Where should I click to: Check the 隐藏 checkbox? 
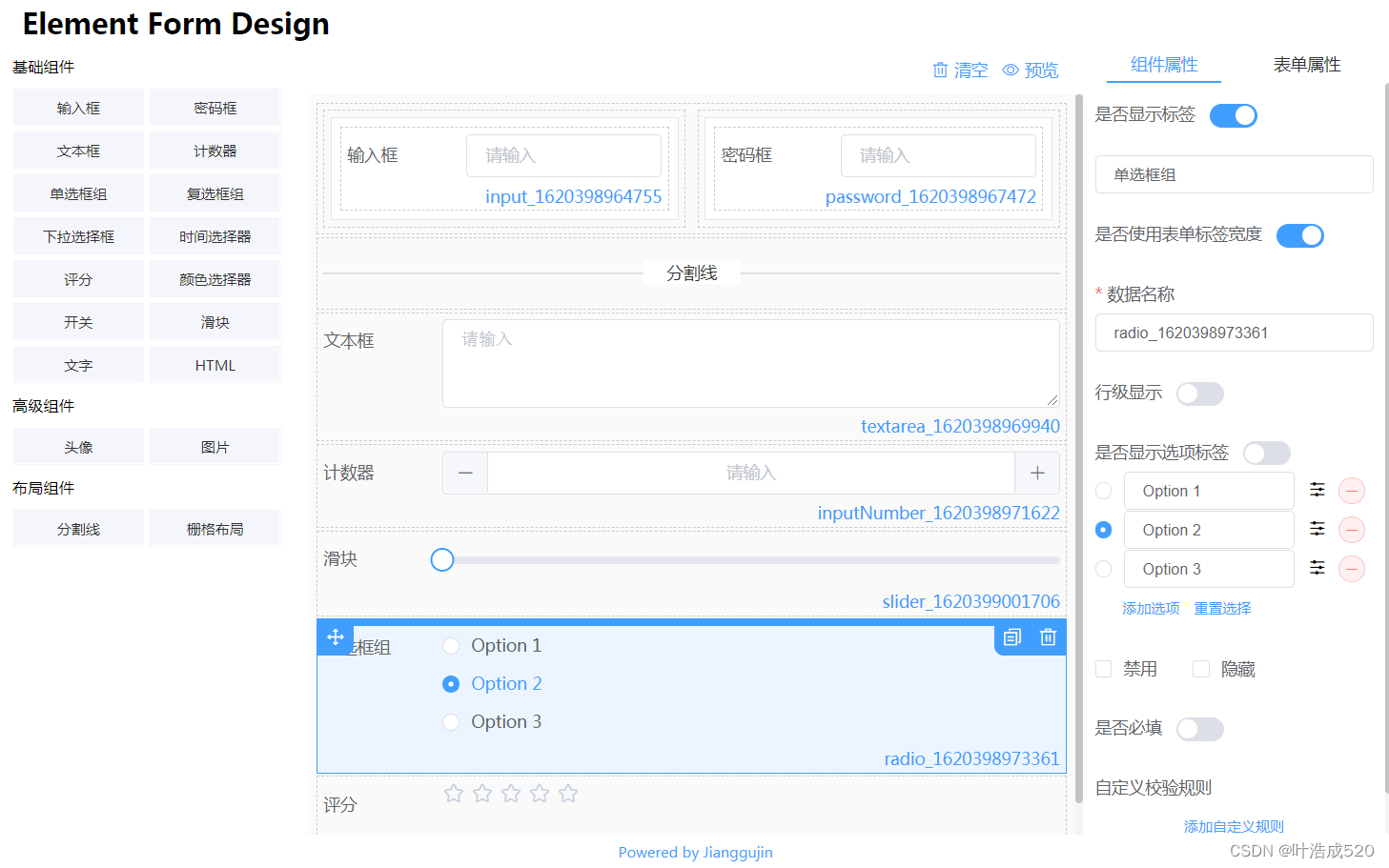tap(1201, 669)
